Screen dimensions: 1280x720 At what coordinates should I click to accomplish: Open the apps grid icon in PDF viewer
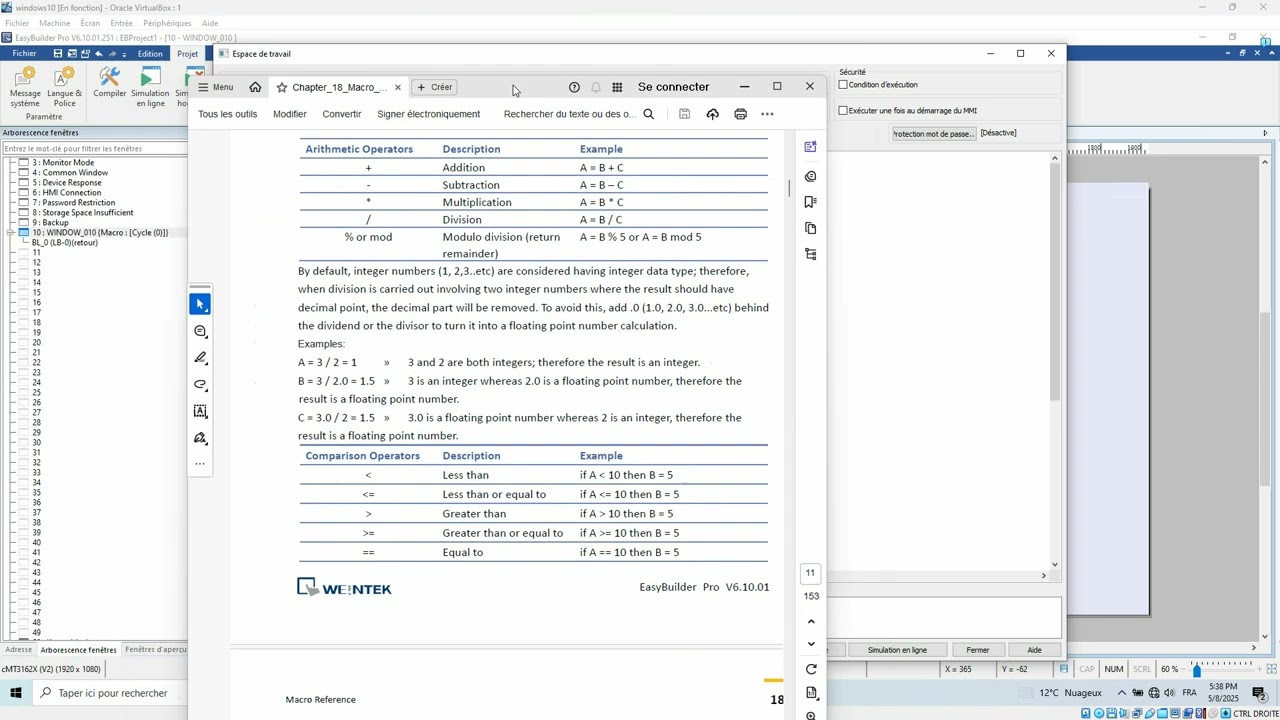(x=617, y=87)
